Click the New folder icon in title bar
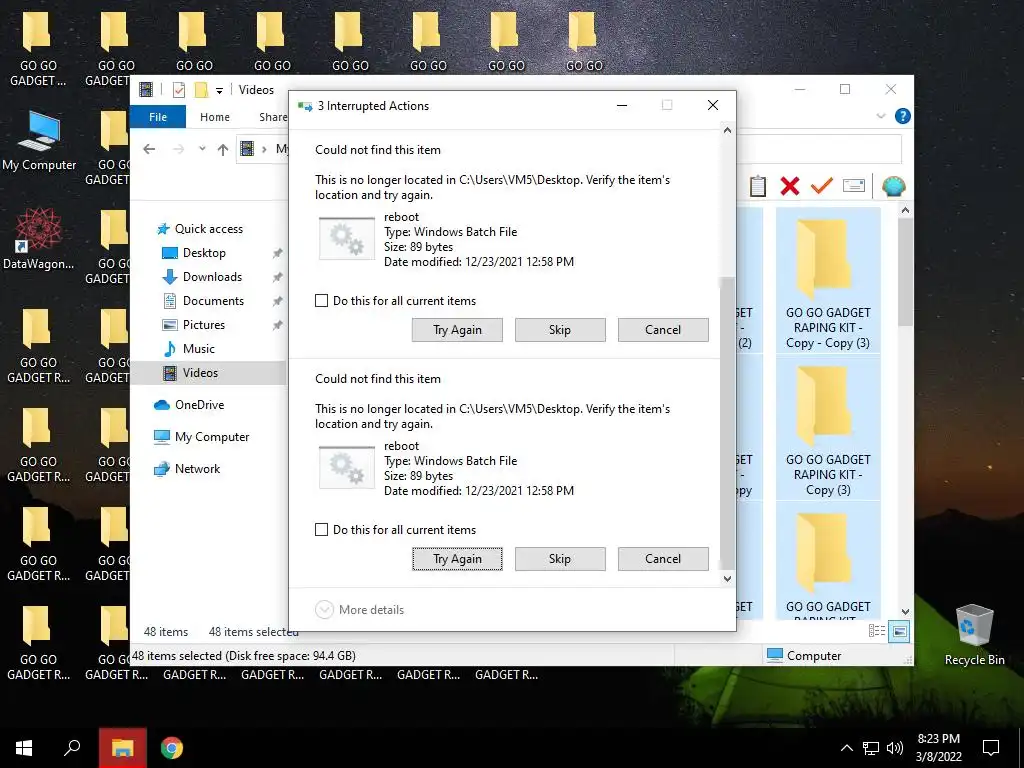 tap(202, 89)
